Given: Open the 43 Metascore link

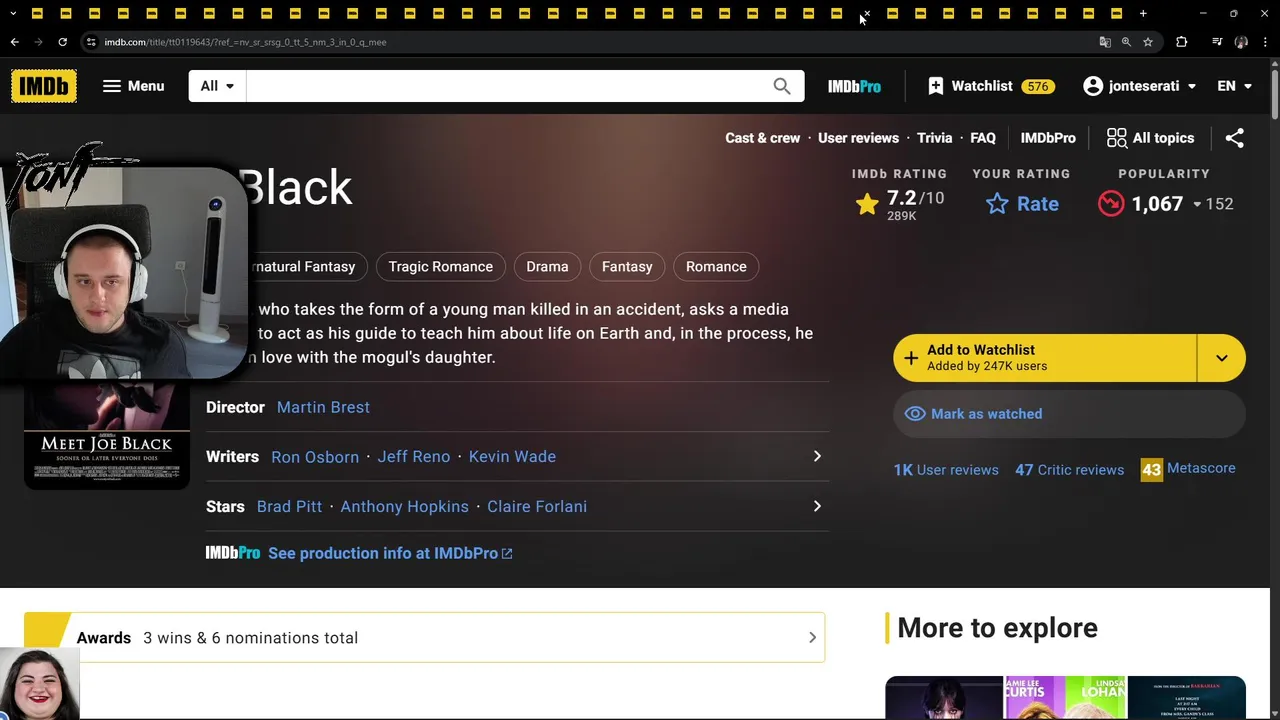Looking at the screenshot, I should [1188, 469].
